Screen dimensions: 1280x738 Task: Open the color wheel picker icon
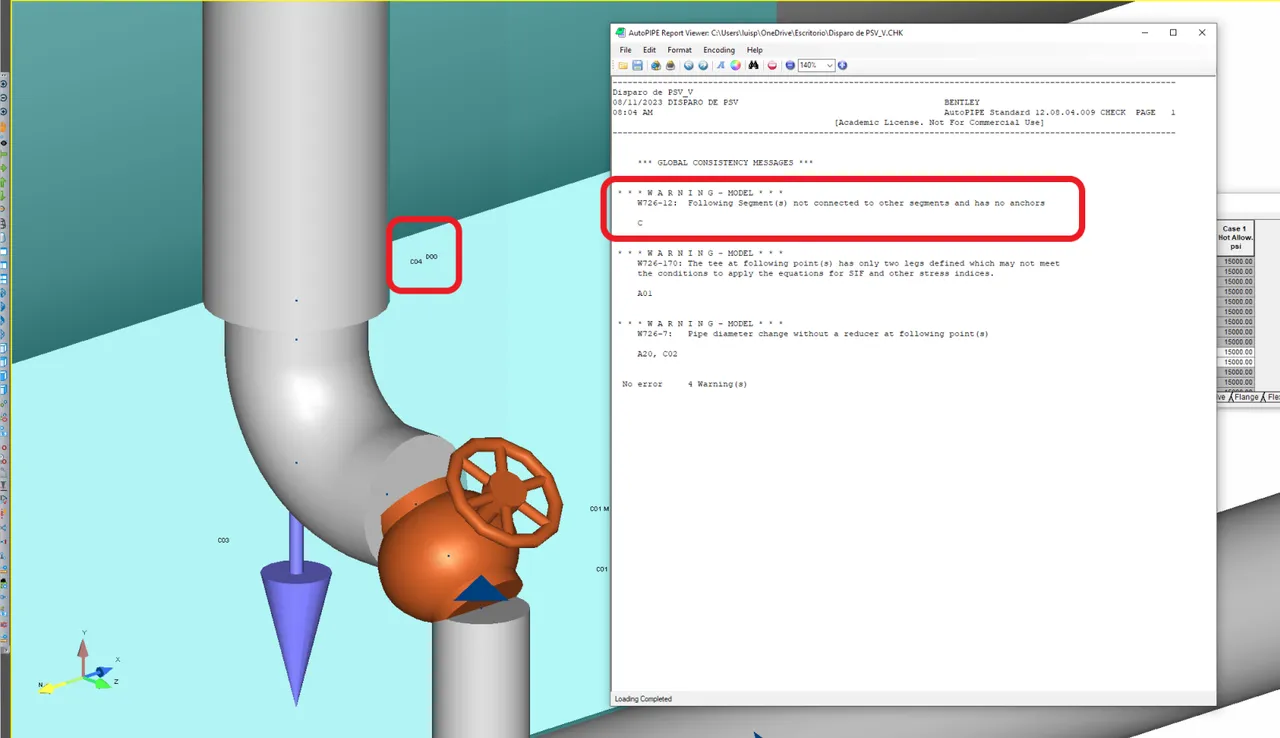click(x=735, y=65)
